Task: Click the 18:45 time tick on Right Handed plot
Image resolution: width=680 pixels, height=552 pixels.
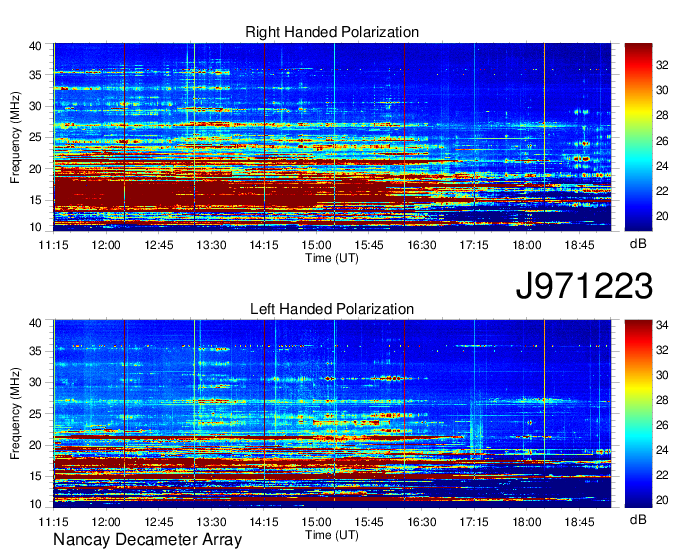Action: coord(579,245)
